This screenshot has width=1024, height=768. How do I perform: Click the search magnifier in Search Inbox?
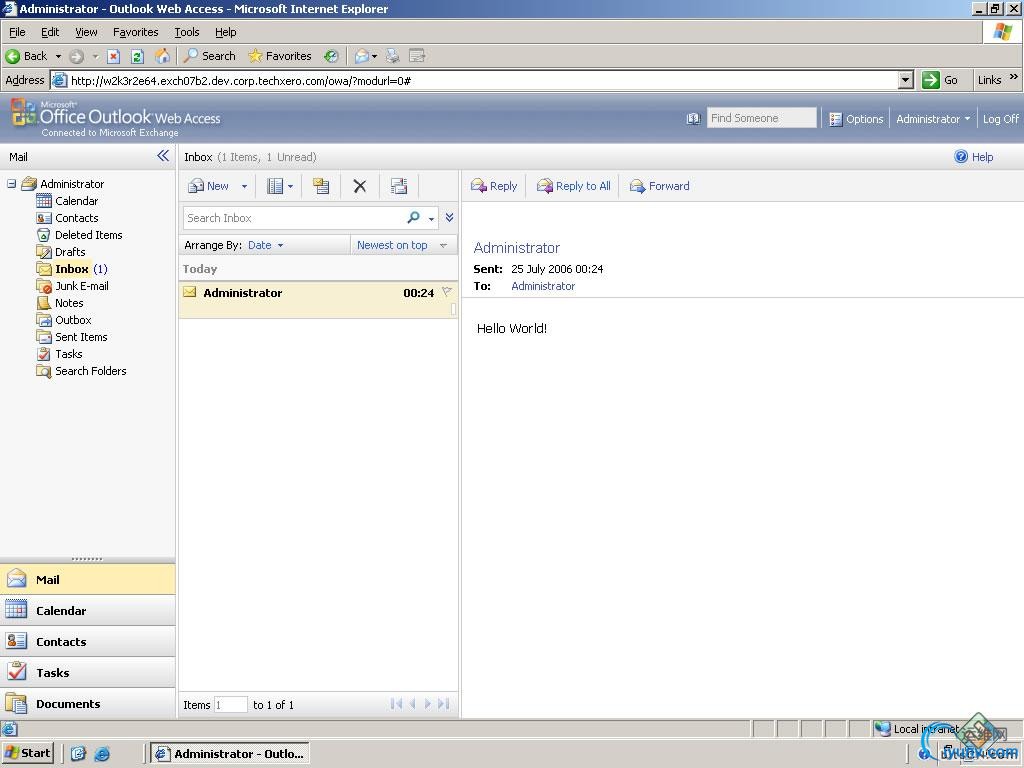pyautogui.click(x=413, y=217)
